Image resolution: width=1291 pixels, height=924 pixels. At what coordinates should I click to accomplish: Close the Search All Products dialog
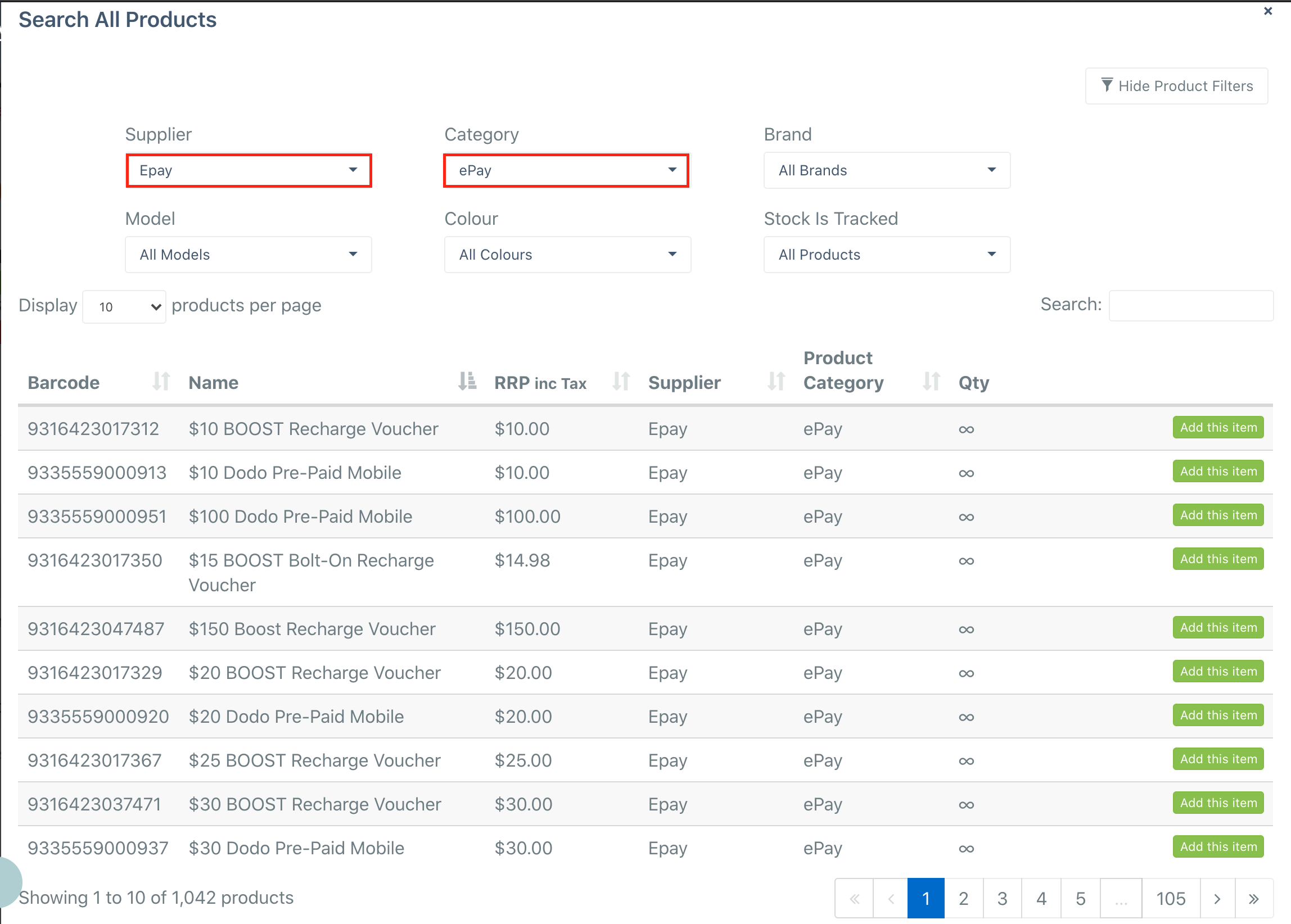pyautogui.click(x=1267, y=11)
